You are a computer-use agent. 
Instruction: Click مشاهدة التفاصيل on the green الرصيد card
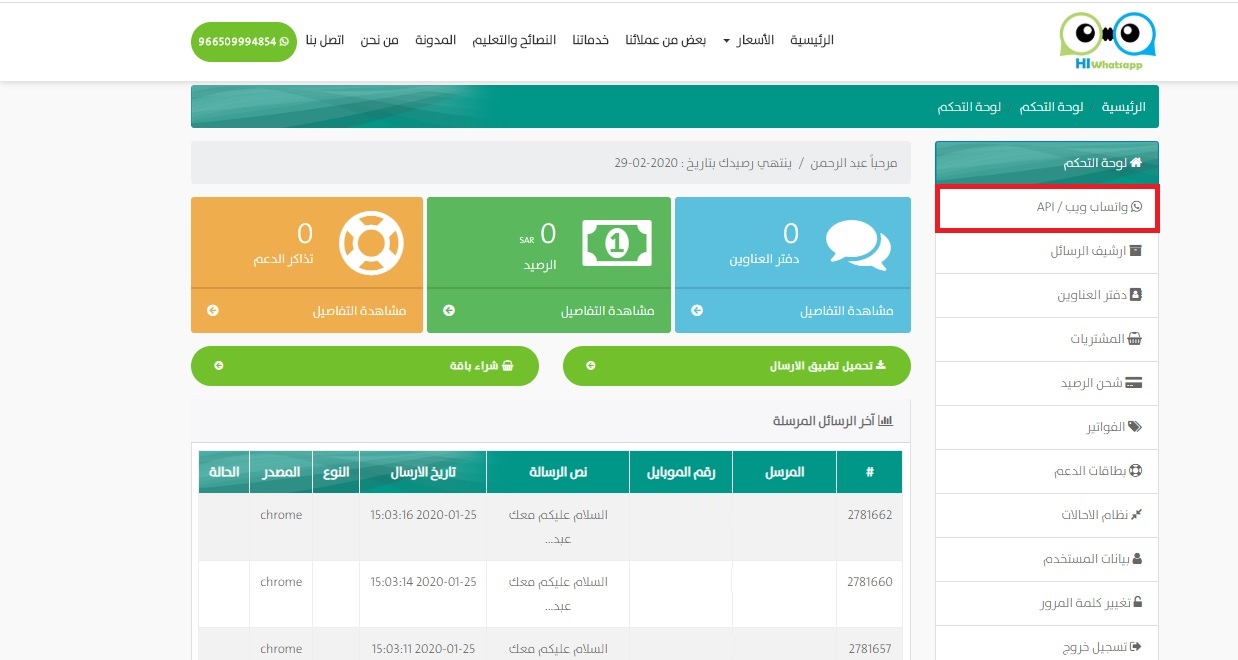point(606,311)
